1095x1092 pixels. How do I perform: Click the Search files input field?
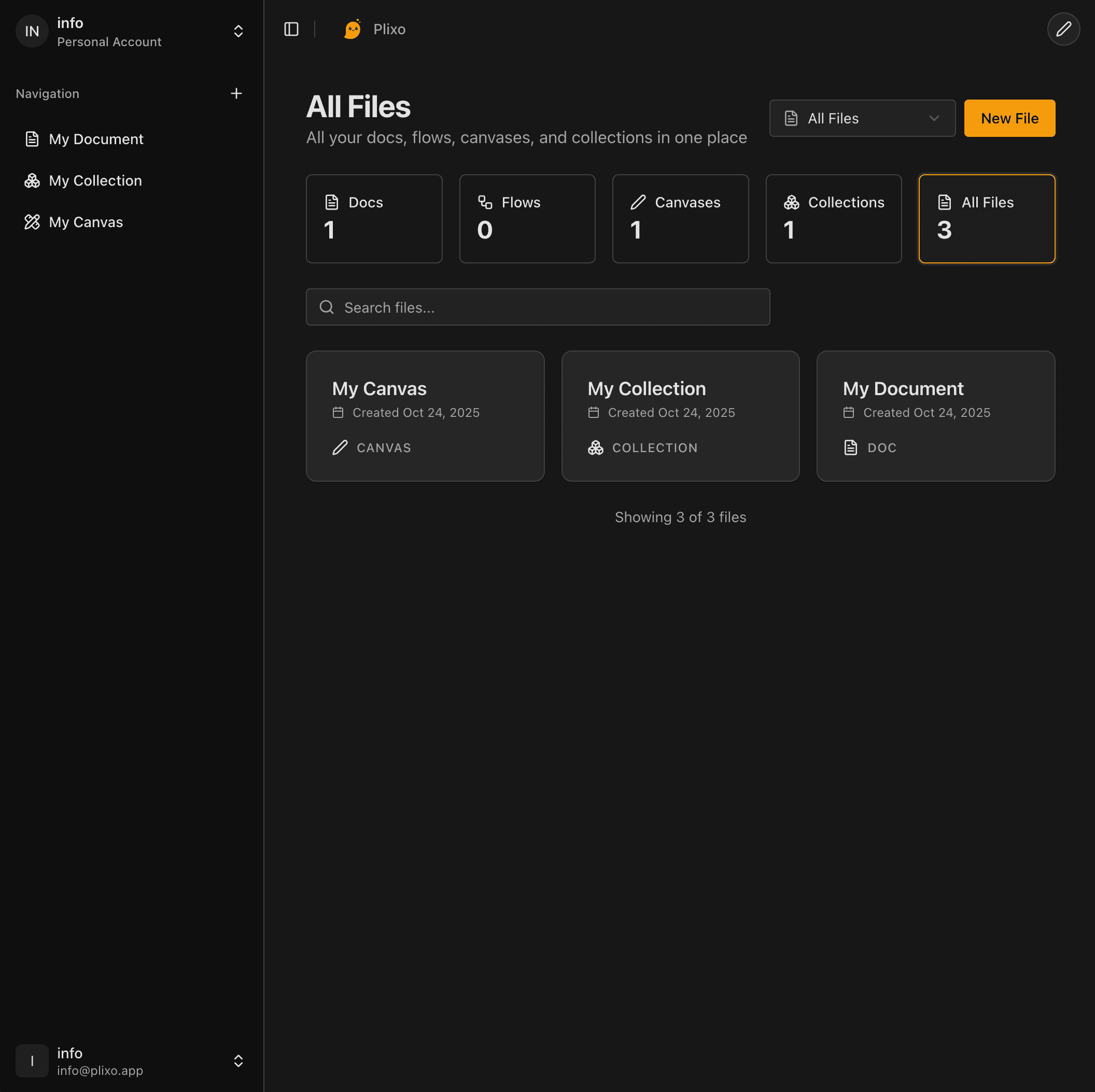537,306
